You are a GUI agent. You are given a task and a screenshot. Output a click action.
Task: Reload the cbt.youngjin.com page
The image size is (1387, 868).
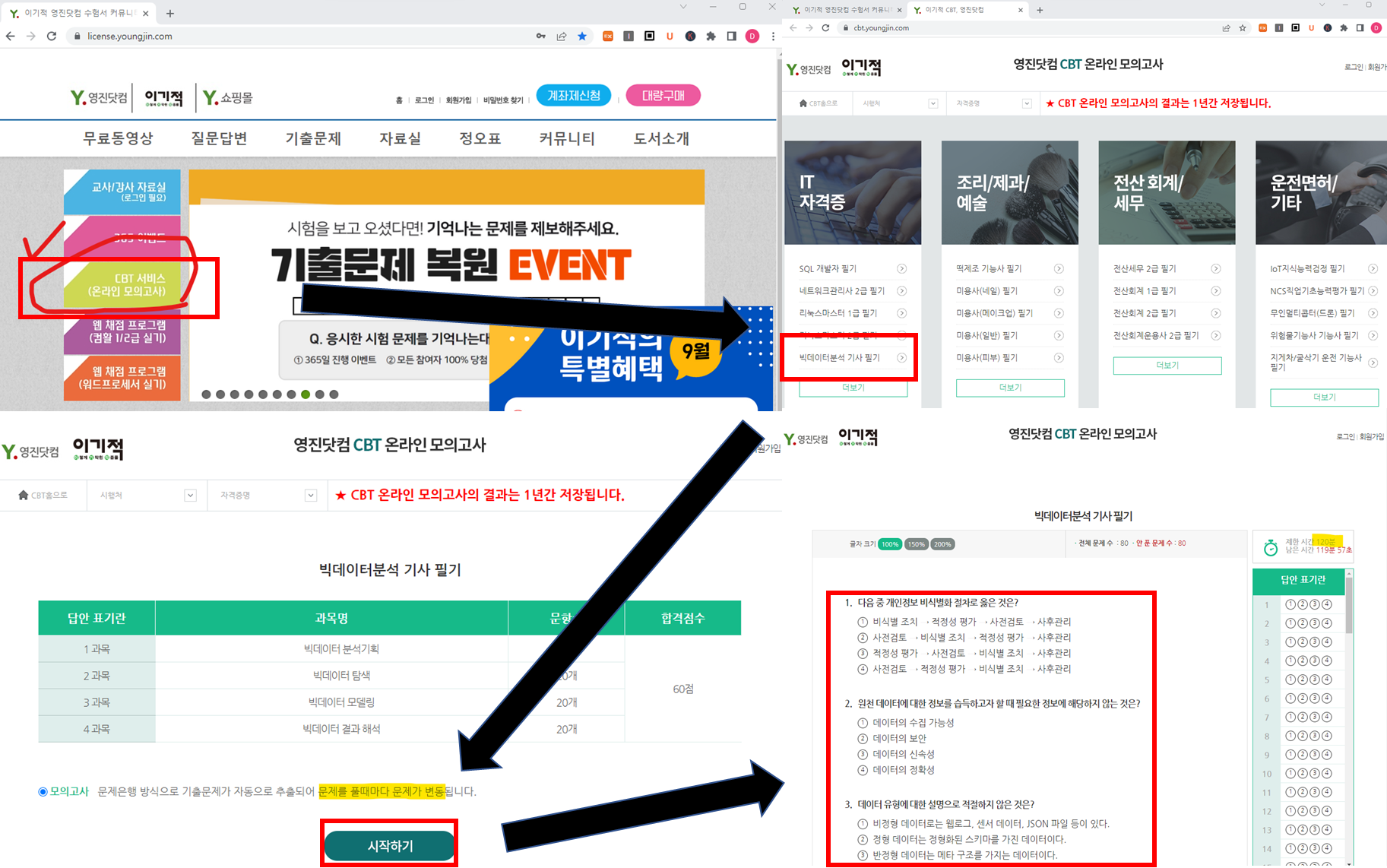[x=826, y=28]
